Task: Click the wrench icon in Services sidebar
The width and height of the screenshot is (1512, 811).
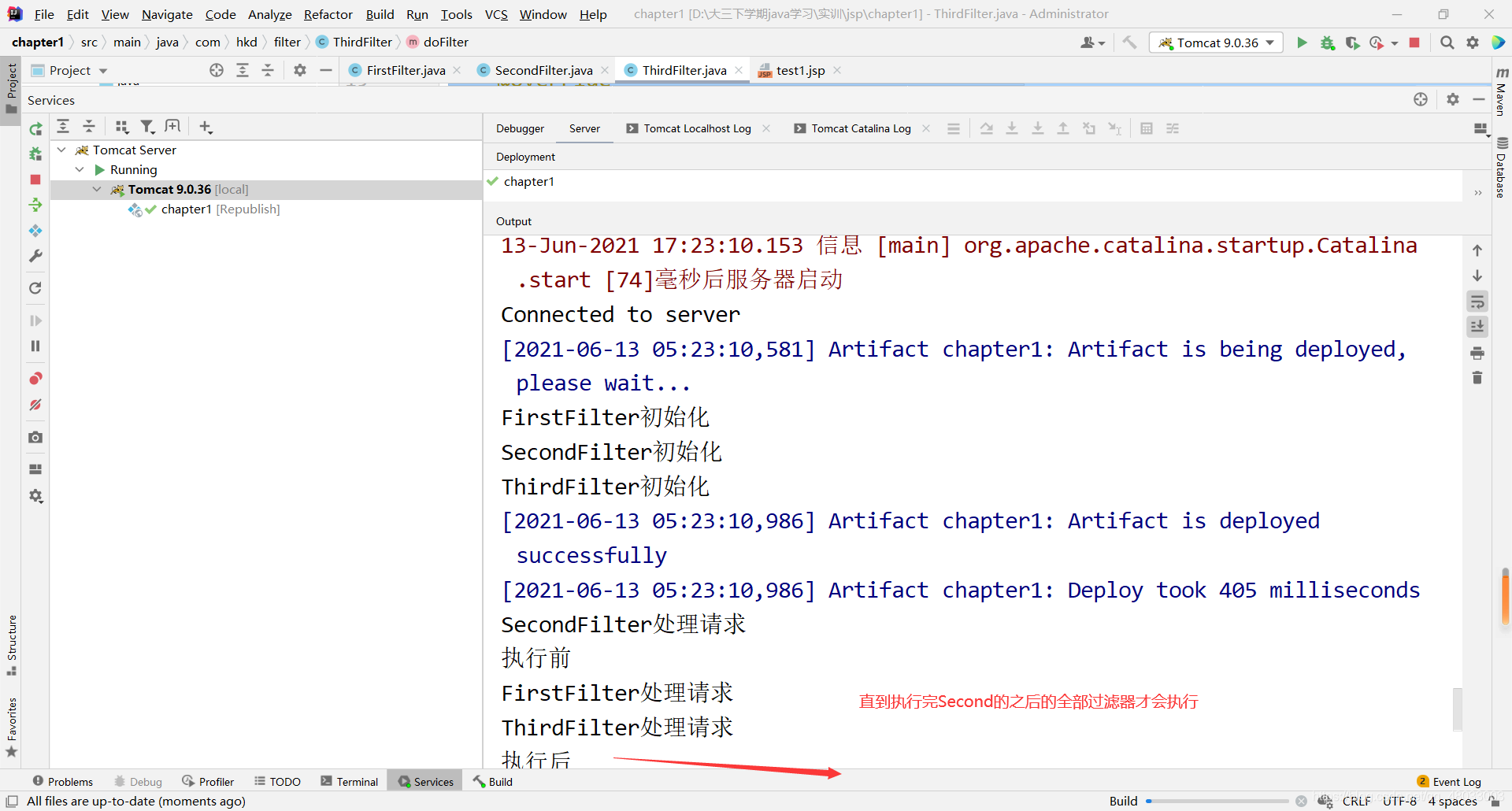Action: [35, 256]
